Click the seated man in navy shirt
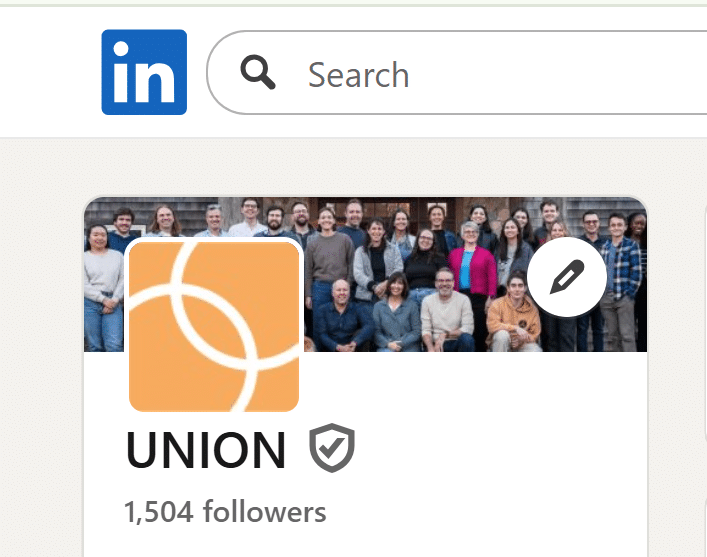This screenshot has height=557, width=707. (343, 318)
